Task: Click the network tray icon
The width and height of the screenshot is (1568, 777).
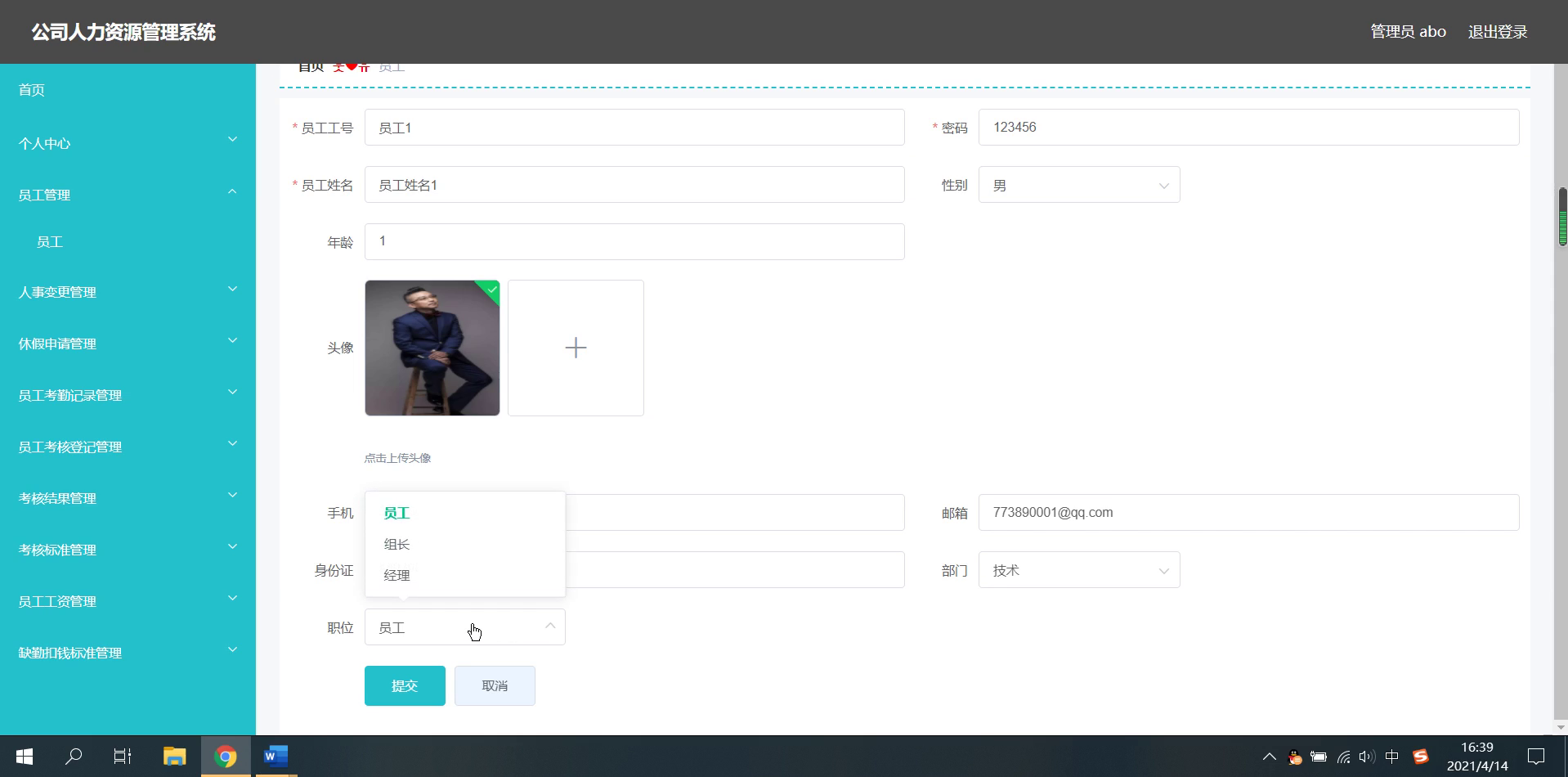Action: (1343, 757)
